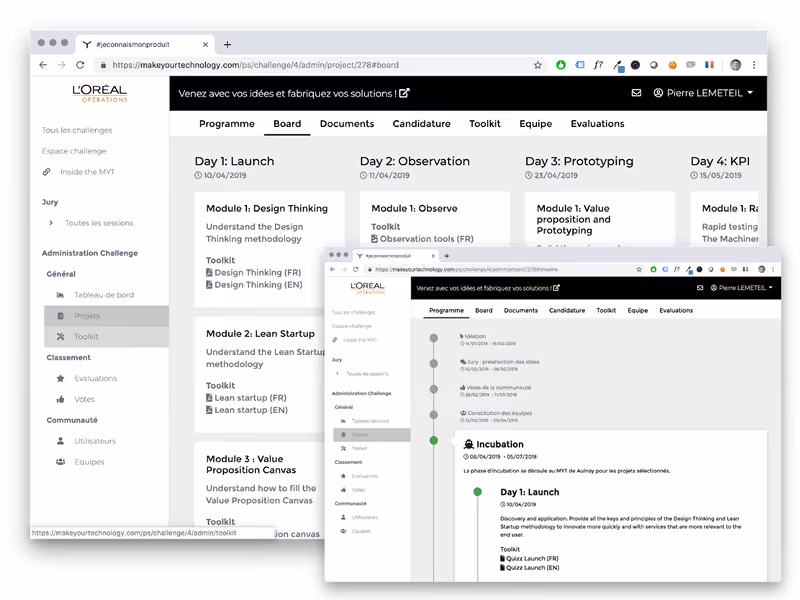The image size is (800, 600).
Task: Click the Module 1: Design Thinking card title
Action: click(267, 208)
